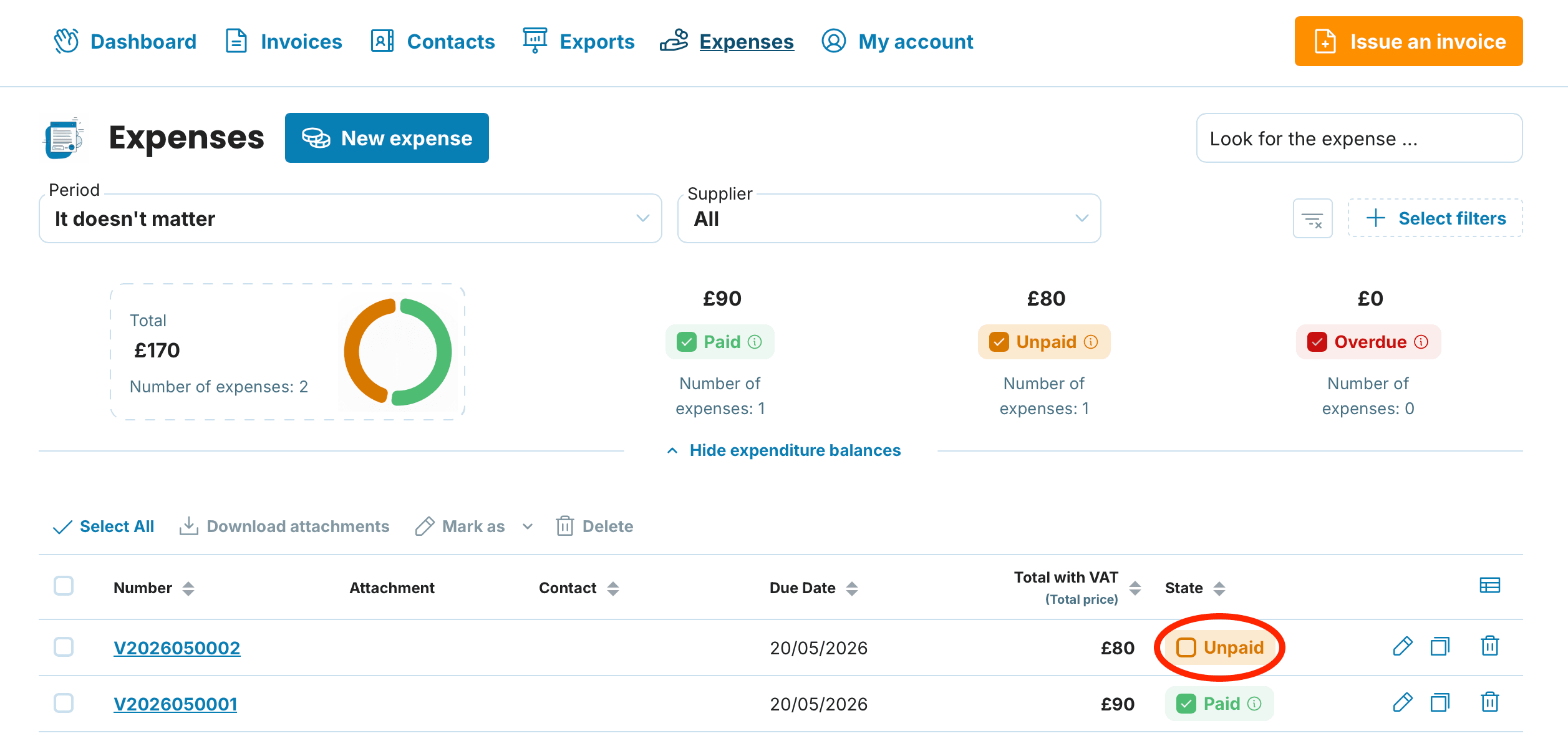Open Exports navigation item
The width and height of the screenshot is (1568, 751).
pyautogui.click(x=578, y=41)
